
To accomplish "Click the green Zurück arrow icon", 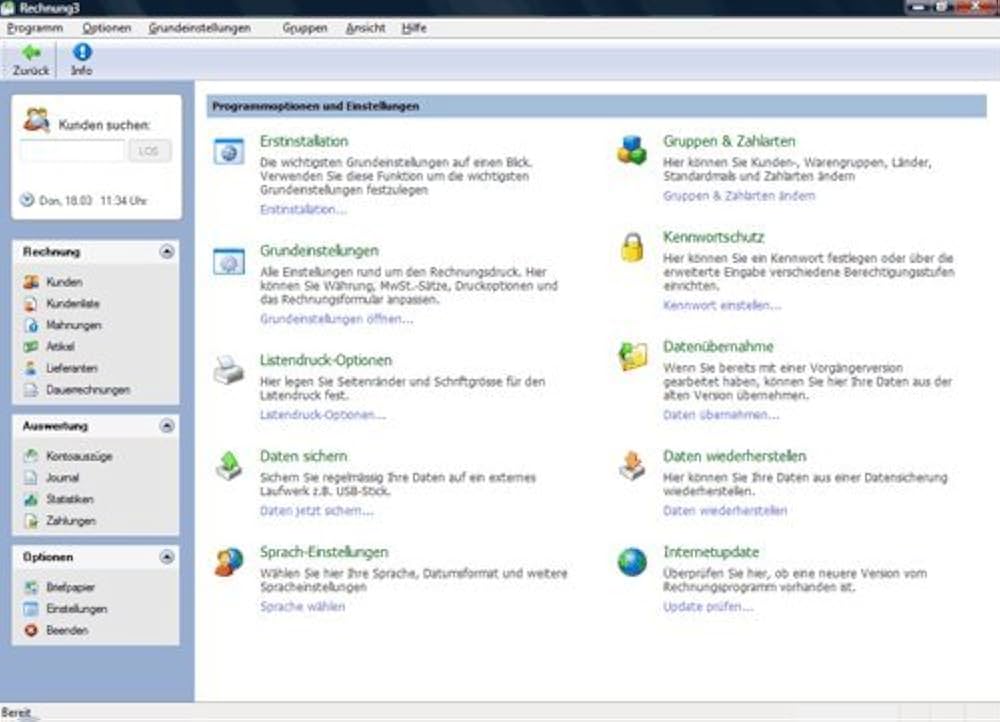I will point(31,52).
